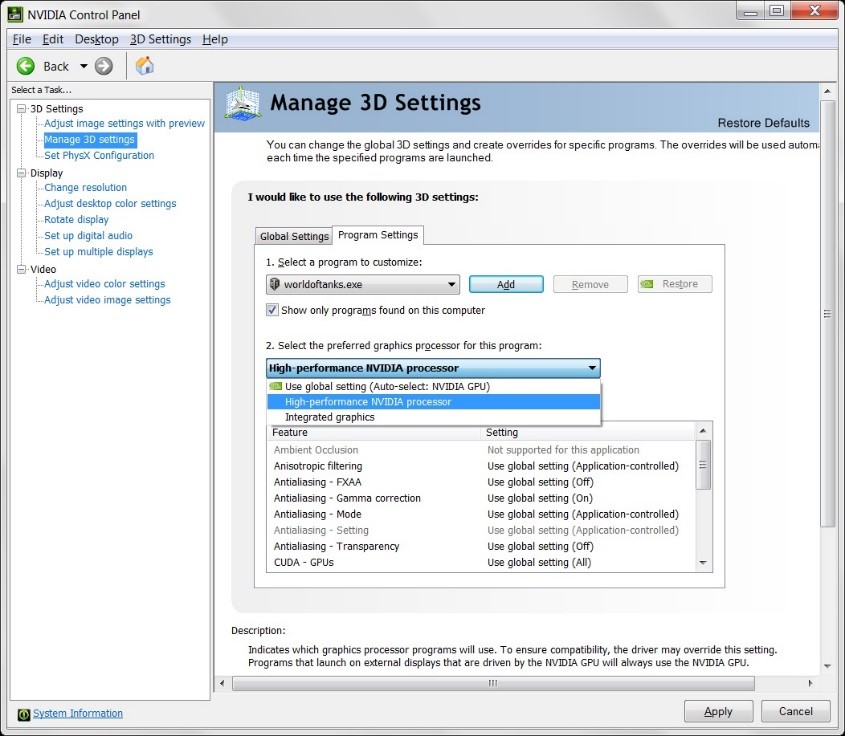Open Set PhysX Configuration in tree
This screenshot has width=845, height=736.
pos(99,156)
